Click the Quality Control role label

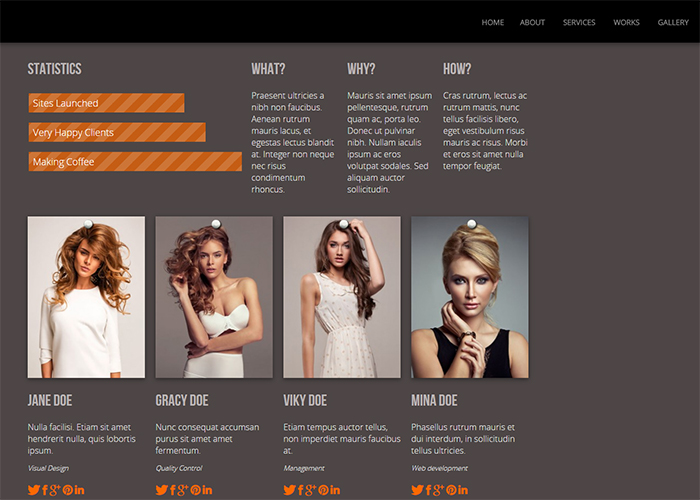click(179, 468)
